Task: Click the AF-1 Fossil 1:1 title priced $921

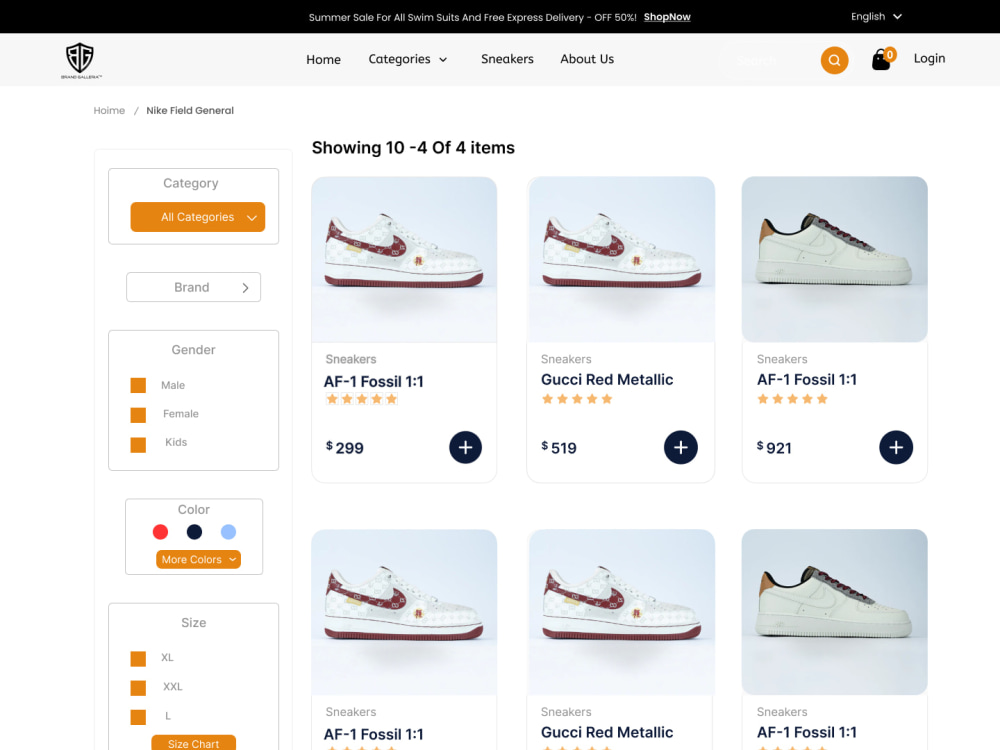Action: pos(807,379)
